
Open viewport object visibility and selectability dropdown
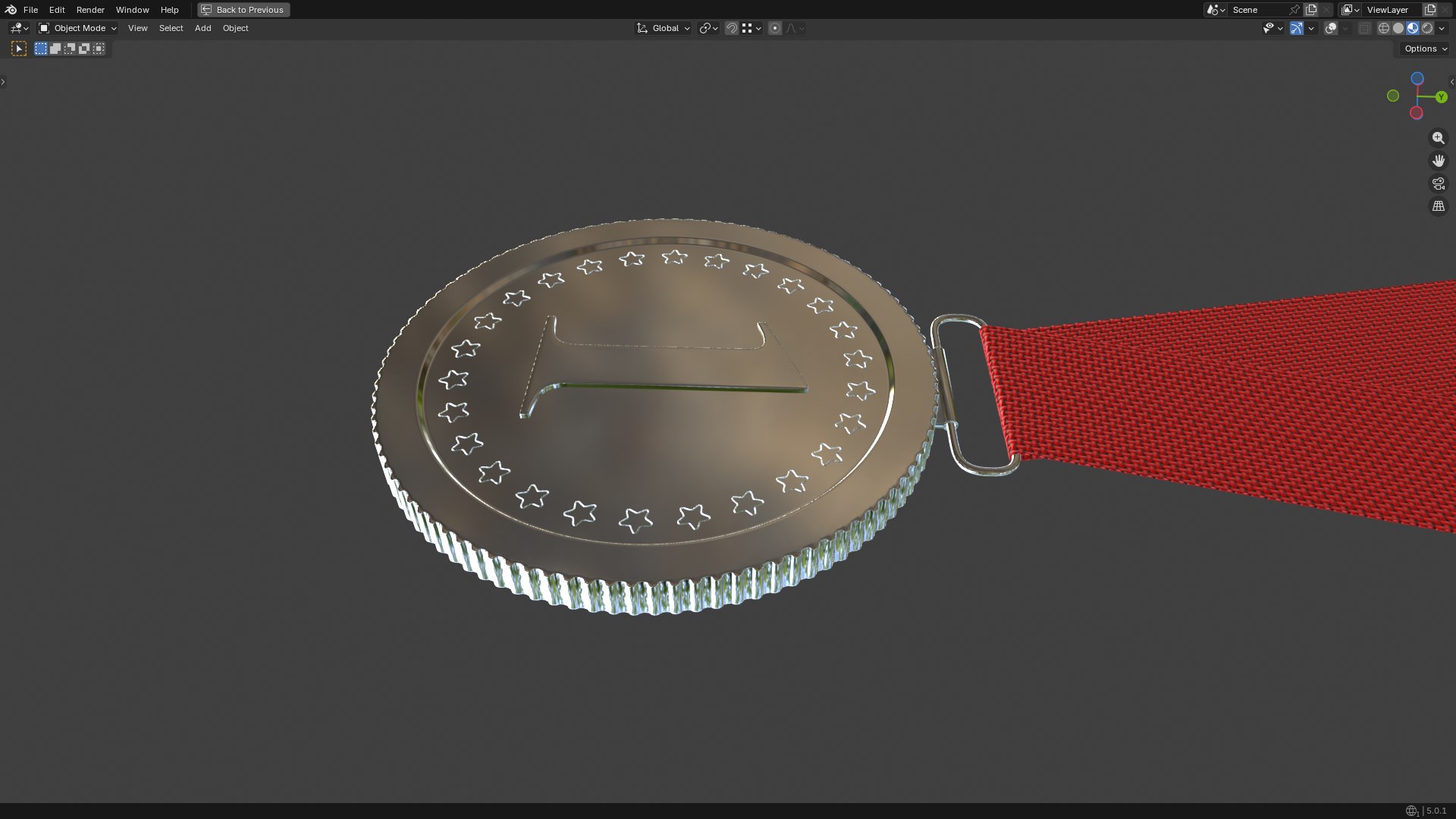1272,28
